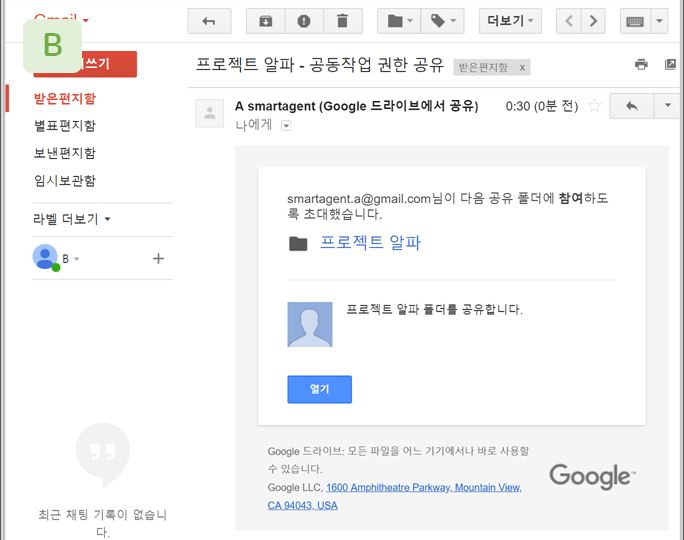Screen dimensions: 684x540
Task: Open the 별표편지함 folder
Action: [65, 126]
